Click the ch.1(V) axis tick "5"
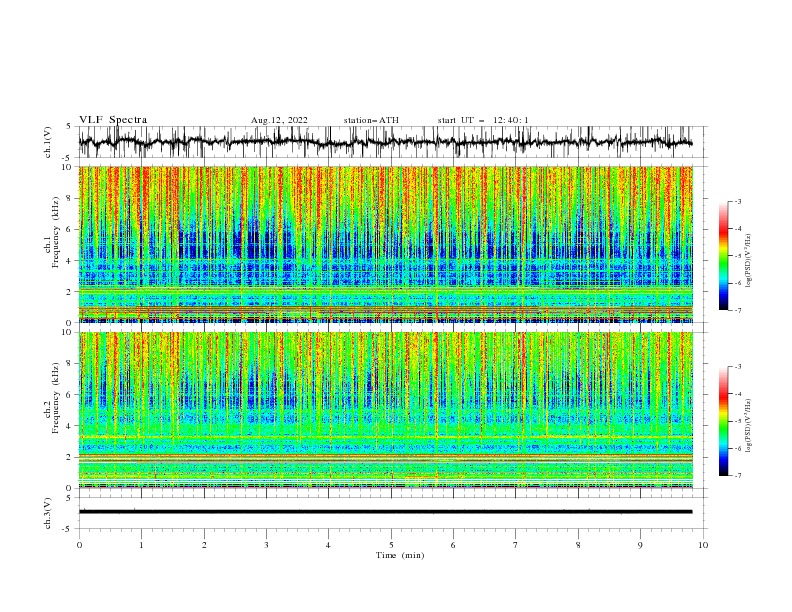Screen dimensions: 792x612 [69, 126]
